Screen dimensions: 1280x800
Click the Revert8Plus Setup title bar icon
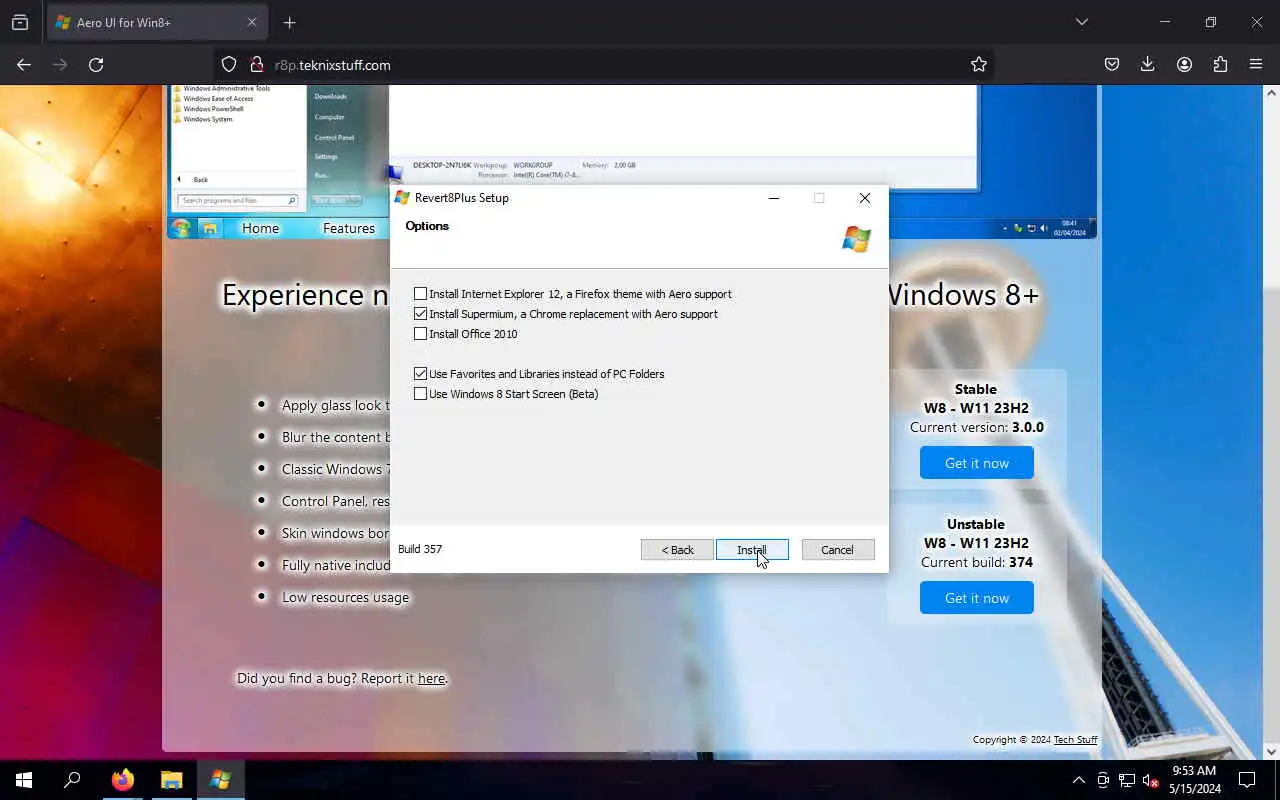(x=402, y=198)
